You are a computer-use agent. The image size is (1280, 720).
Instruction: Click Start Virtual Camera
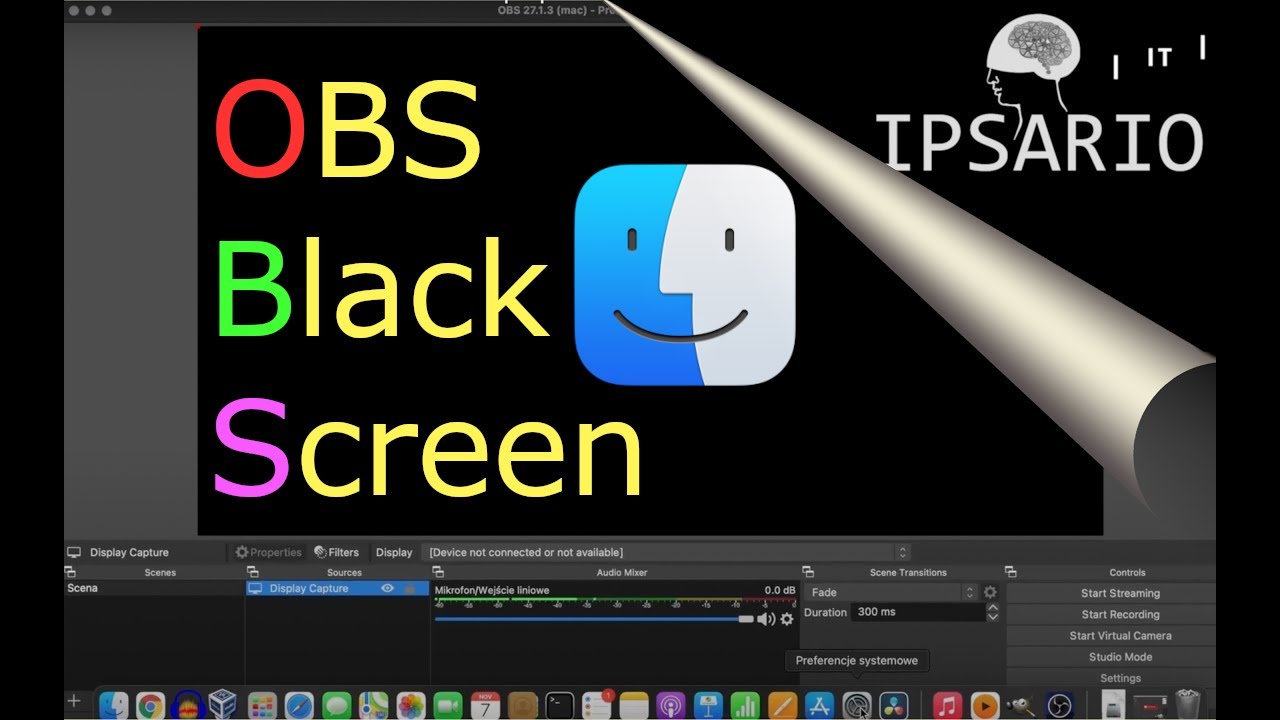[1120, 636]
